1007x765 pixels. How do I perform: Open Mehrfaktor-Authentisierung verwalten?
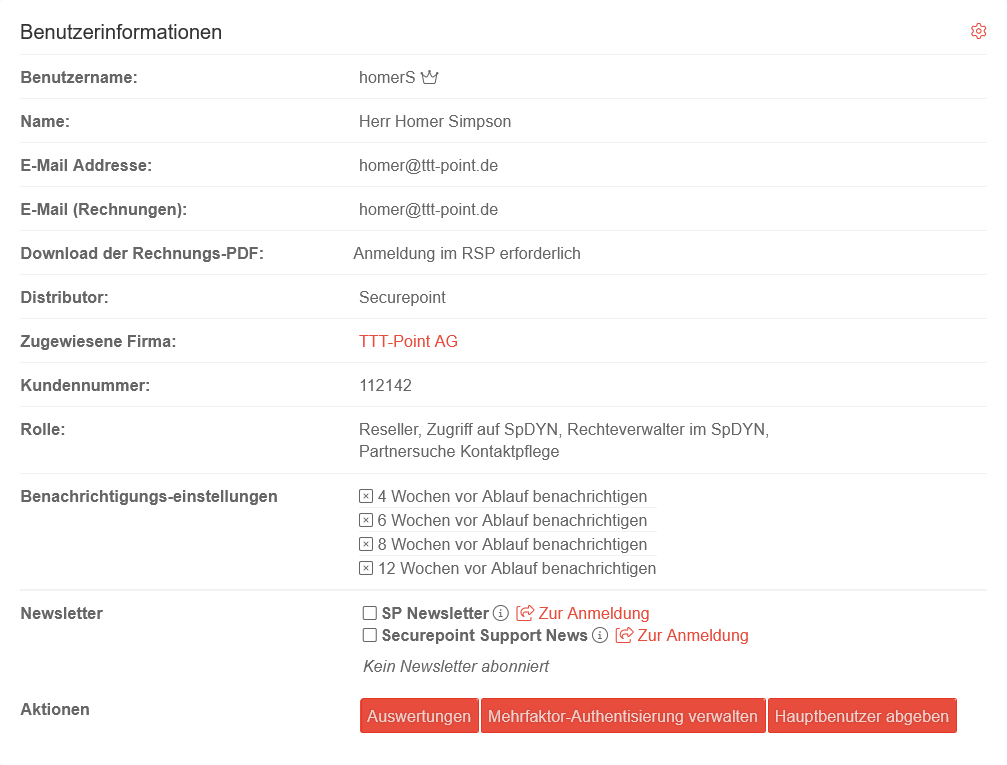coord(623,716)
